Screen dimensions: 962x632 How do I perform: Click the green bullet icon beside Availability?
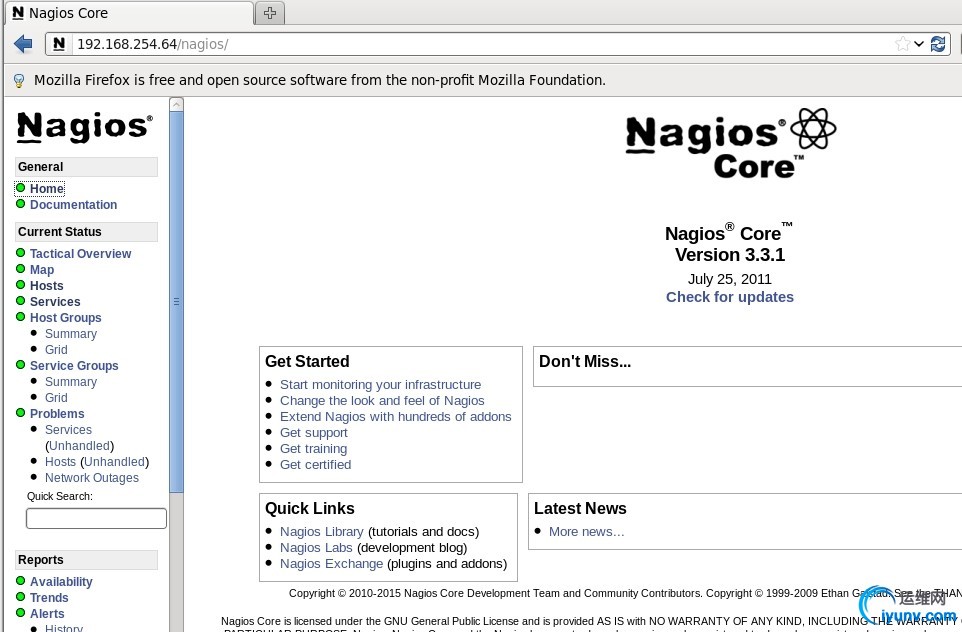[20, 580]
